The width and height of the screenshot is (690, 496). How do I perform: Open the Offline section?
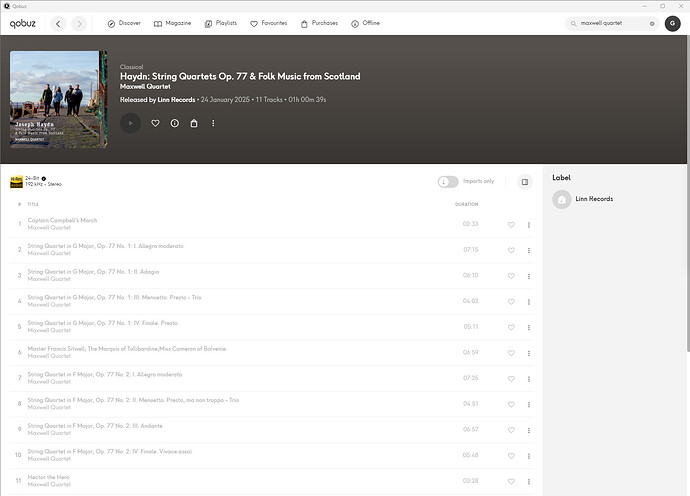[366, 23]
